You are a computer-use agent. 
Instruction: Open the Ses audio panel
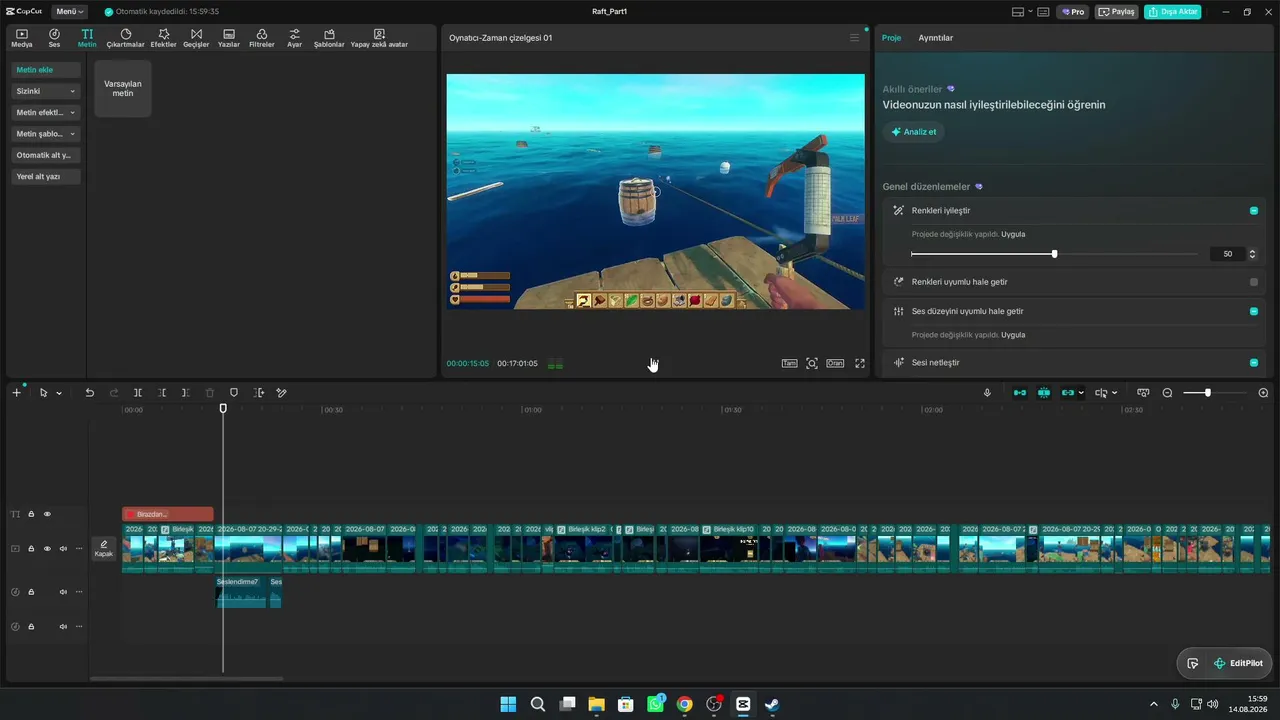point(54,38)
